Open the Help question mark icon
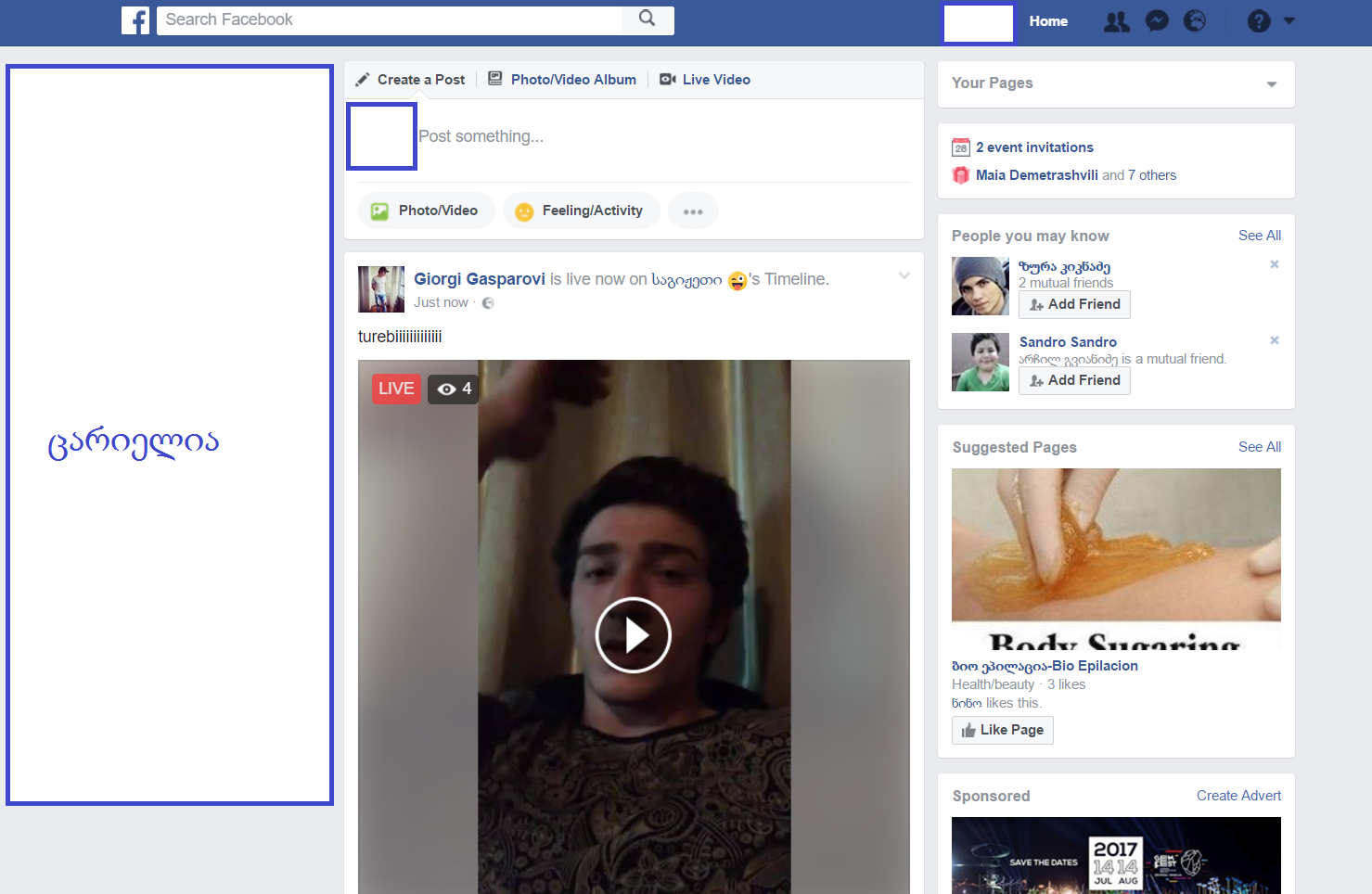Screen dimensions: 1372x894 pyautogui.click(x=1259, y=21)
